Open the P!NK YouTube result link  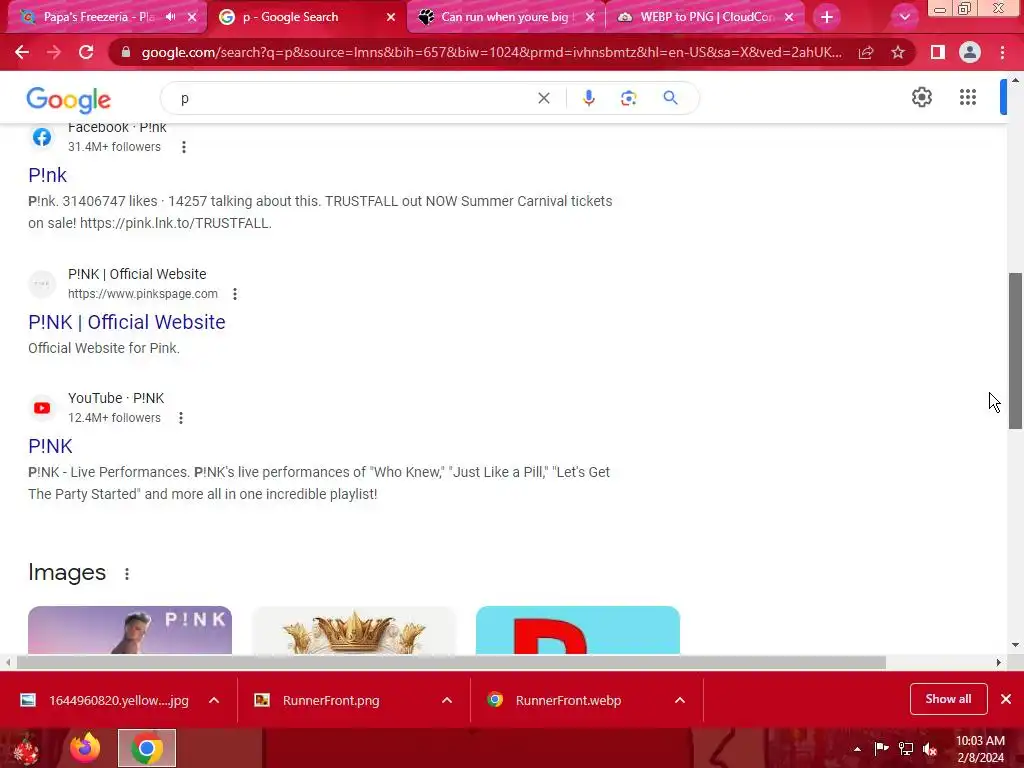pyautogui.click(x=50, y=446)
